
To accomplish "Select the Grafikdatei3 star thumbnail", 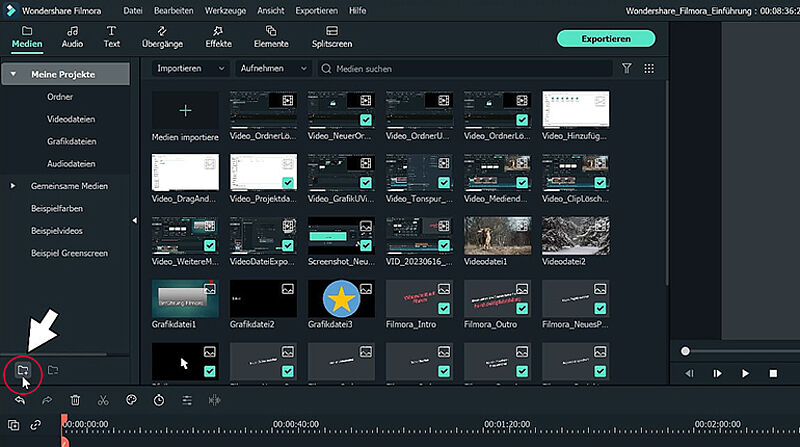I will tap(341, 299).
